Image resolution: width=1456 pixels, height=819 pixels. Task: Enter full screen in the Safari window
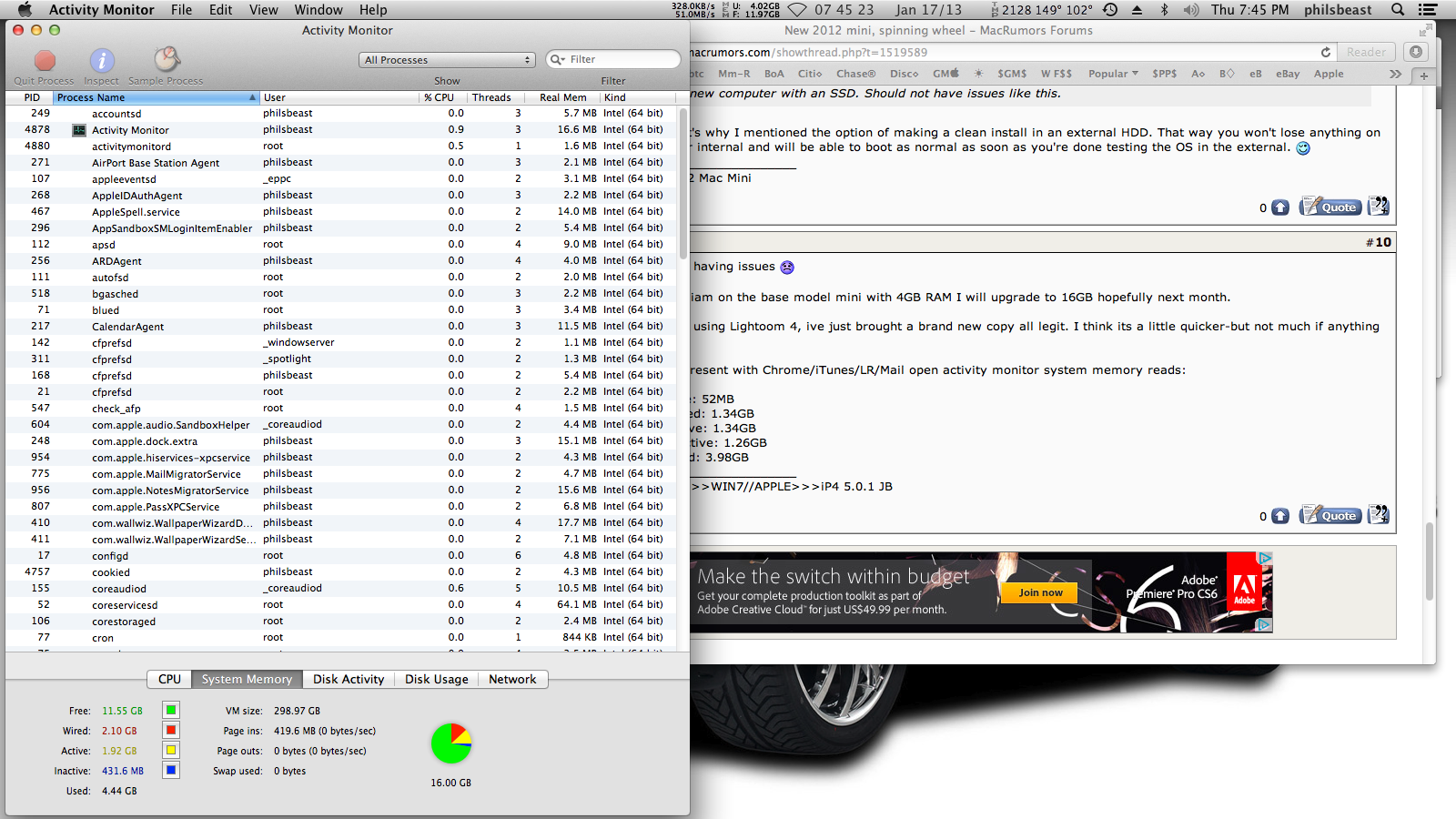[1425, 30]
